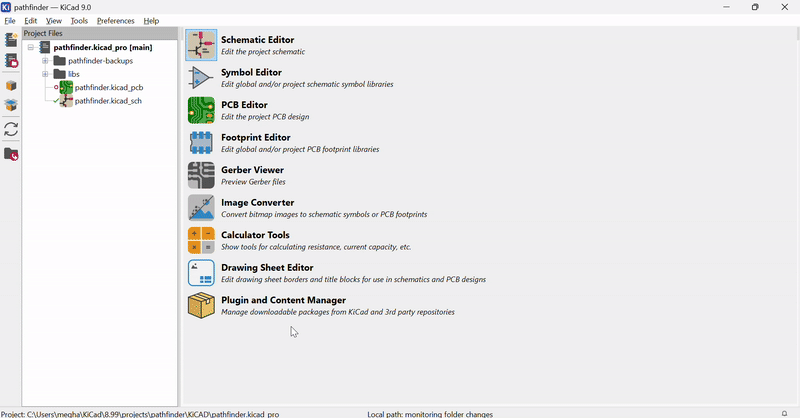Expand the libs folder
The image size is (800, 418).
click(45, 74)
